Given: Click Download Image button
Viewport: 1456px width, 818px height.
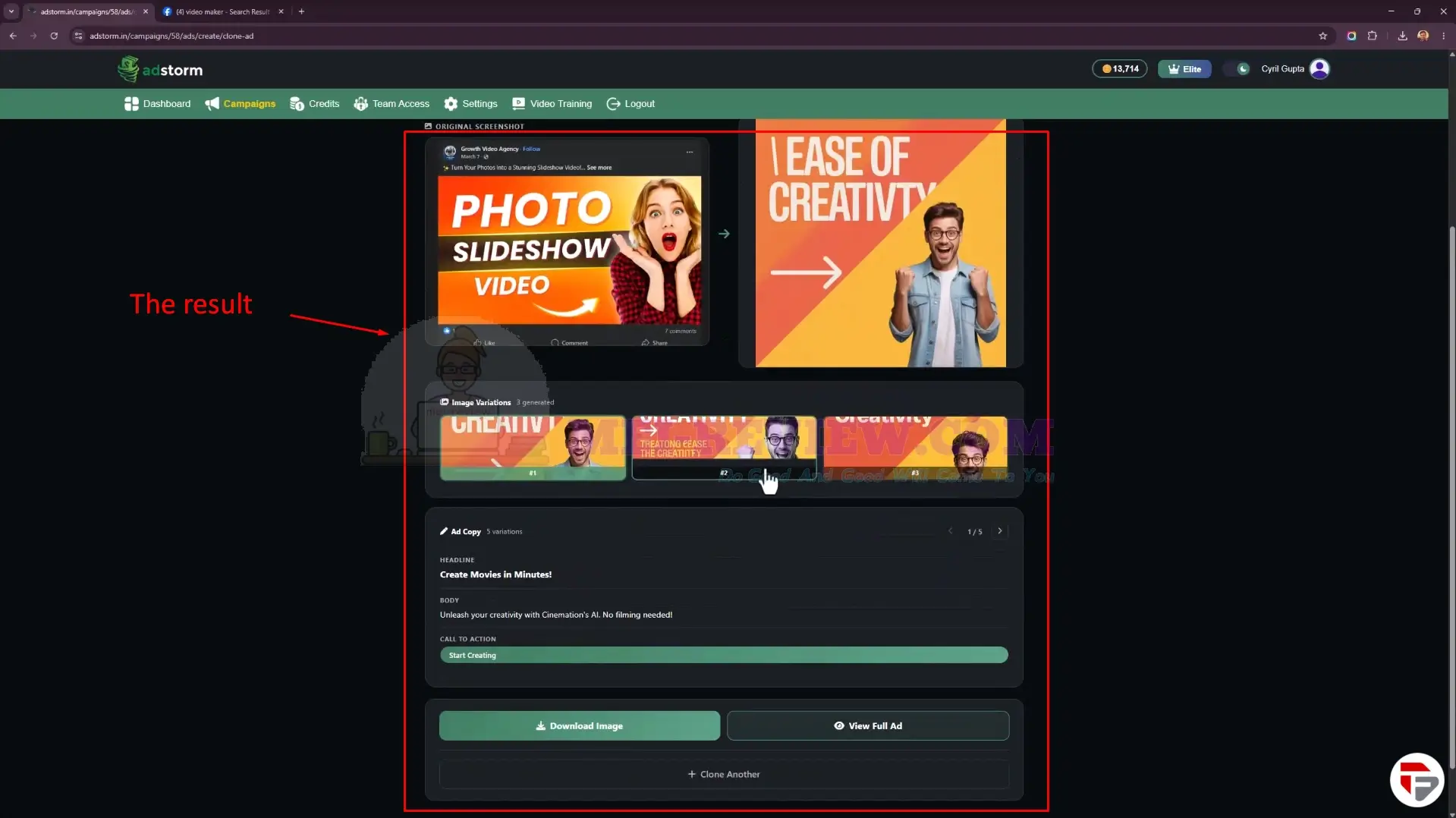Looking at the screenshot, I should (x=580, y=725).
